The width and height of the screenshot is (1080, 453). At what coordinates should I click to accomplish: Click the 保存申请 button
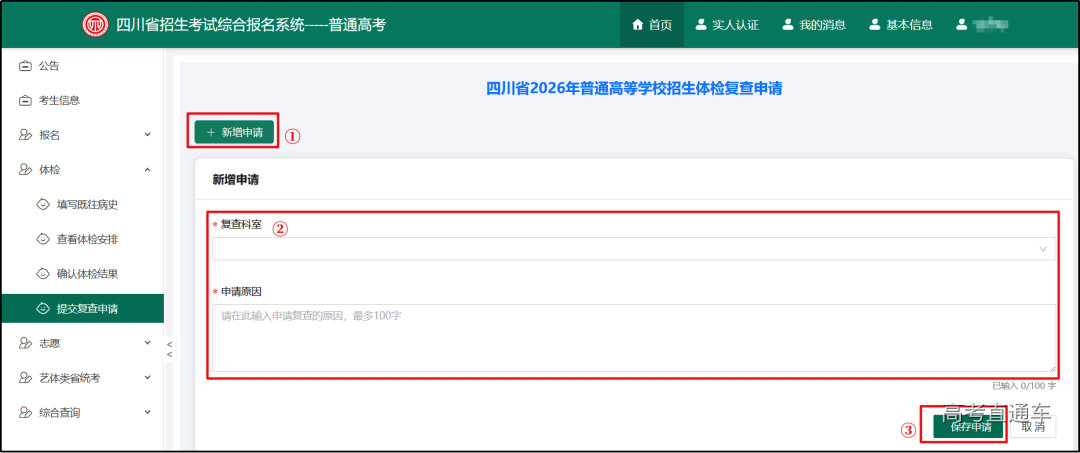tap(970, 427)
